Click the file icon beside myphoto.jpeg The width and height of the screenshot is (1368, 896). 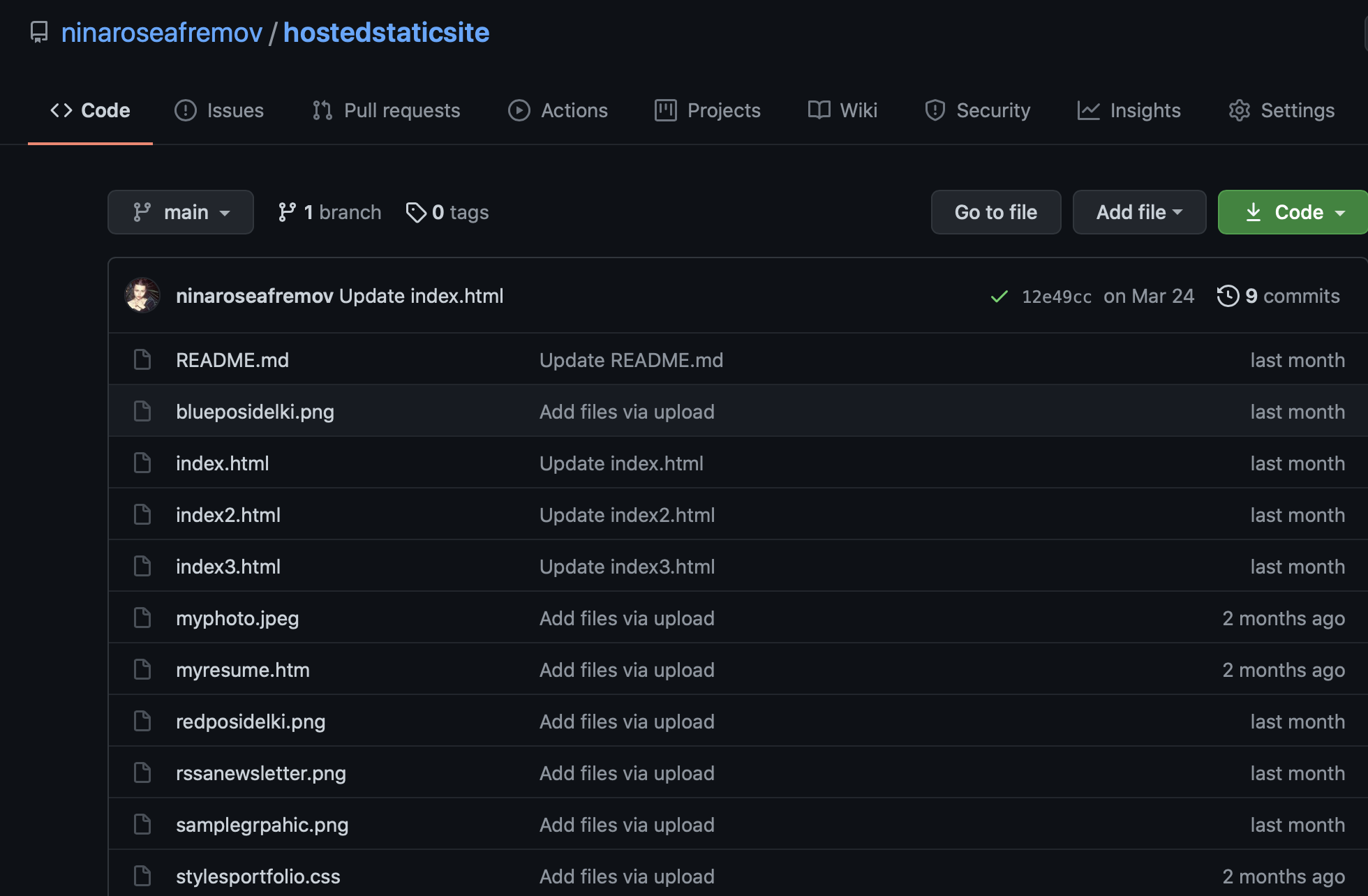tap(142, 618)
